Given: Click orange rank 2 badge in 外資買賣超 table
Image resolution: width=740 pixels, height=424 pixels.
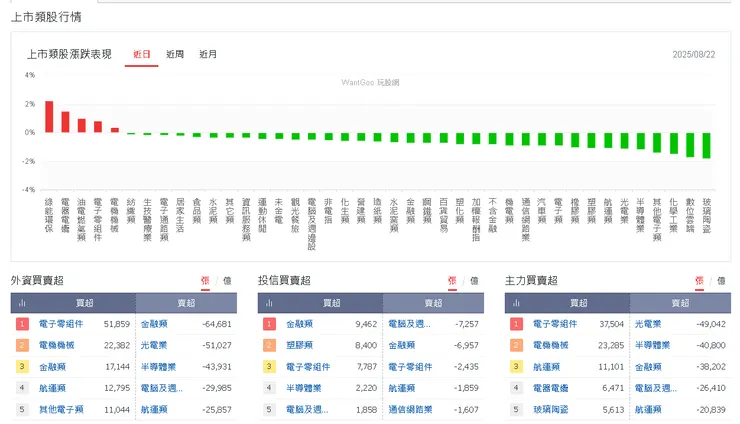Looking at the screenshot, I should tap(22, 345).
